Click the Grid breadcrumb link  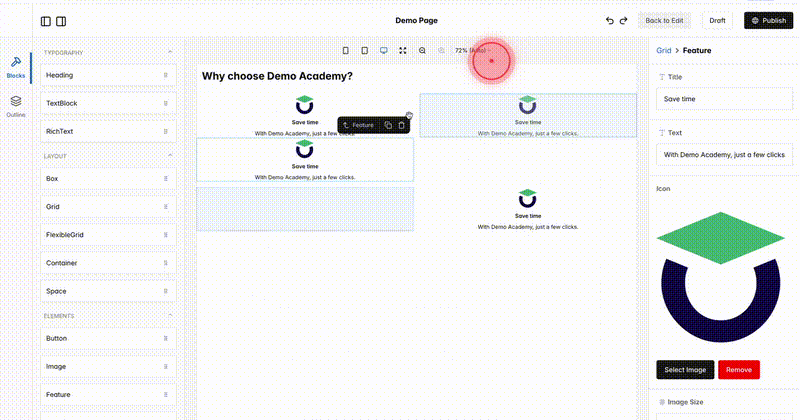[663, 51]
